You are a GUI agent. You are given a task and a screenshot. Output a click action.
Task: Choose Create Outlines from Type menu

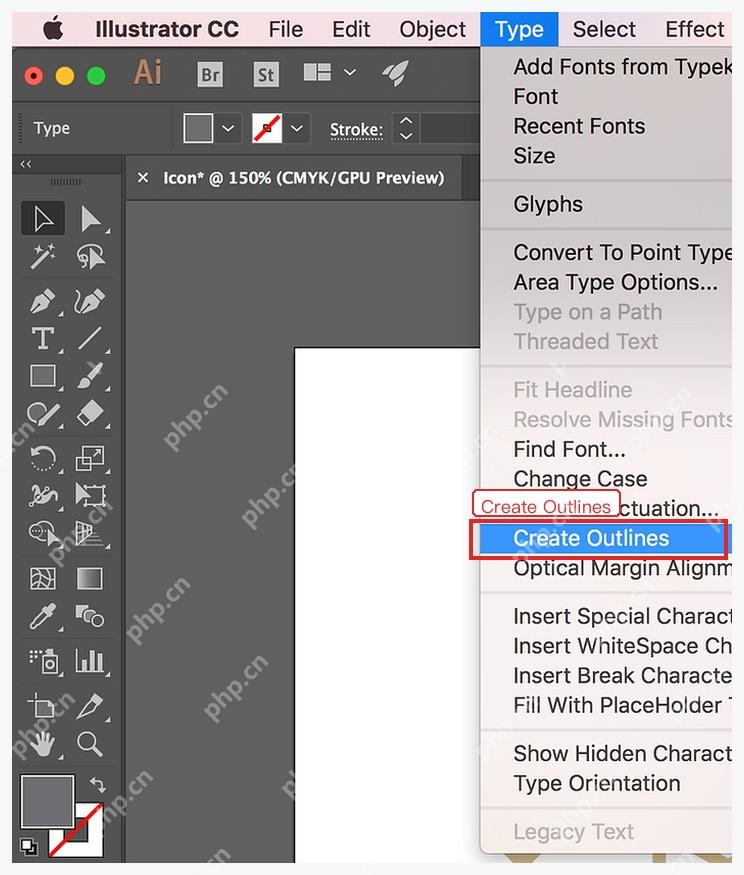pos(606,539)
